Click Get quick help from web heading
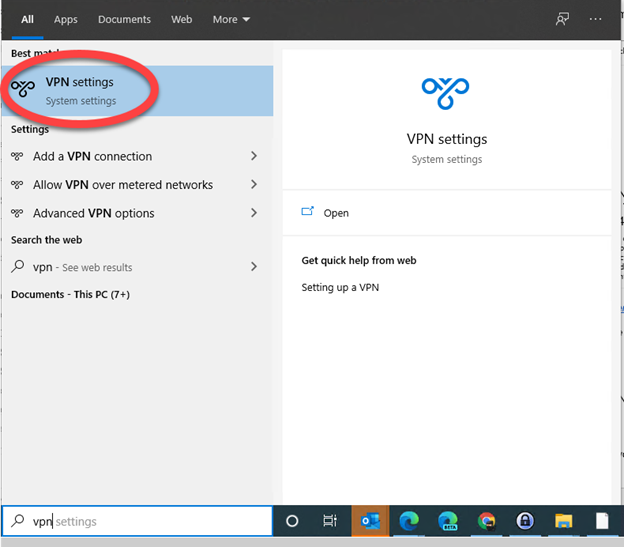The width and height of the screenshot is (624, 547). (359, 260)
